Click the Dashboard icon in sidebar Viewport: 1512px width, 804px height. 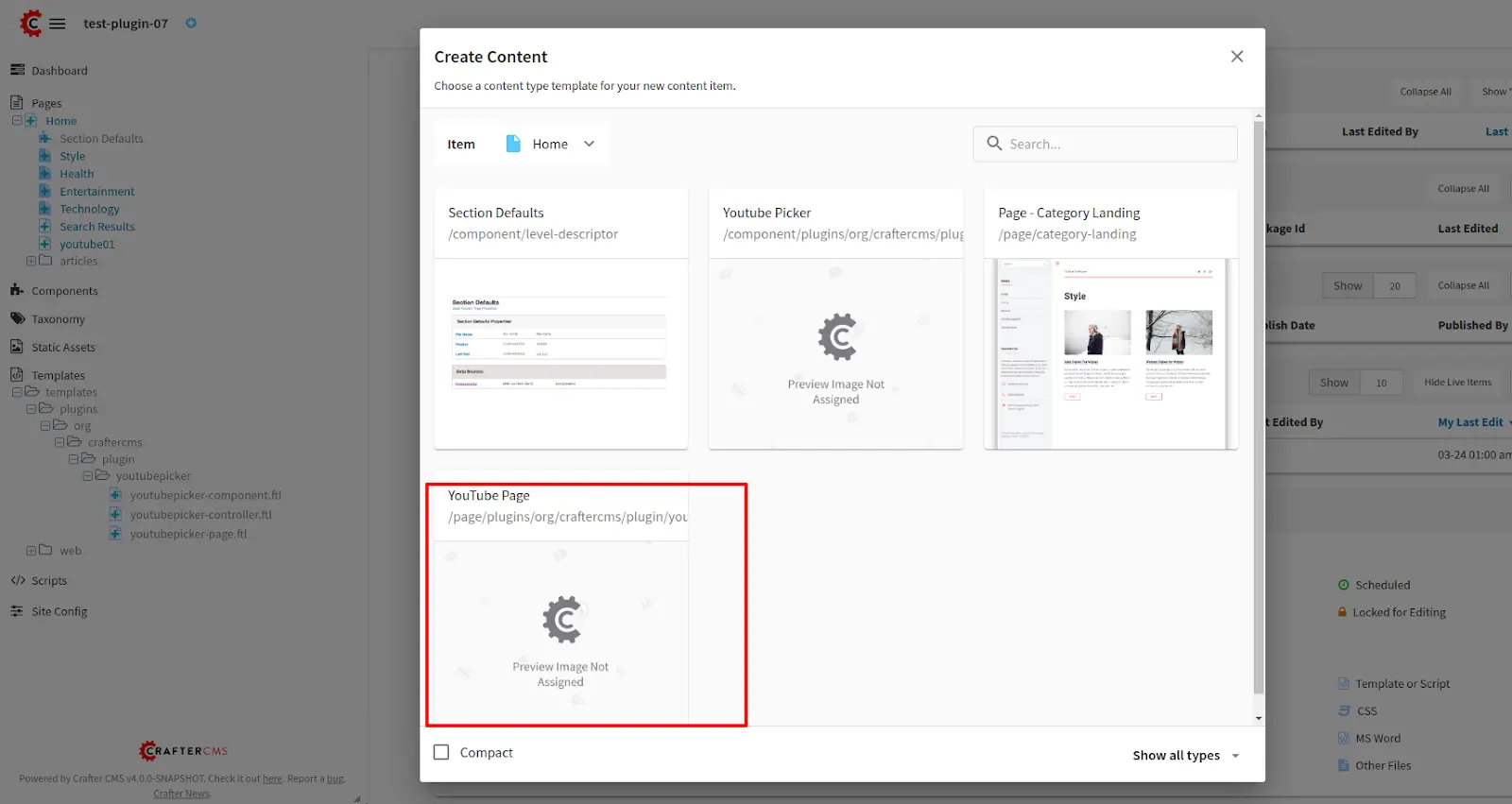(x=17, y=70)
